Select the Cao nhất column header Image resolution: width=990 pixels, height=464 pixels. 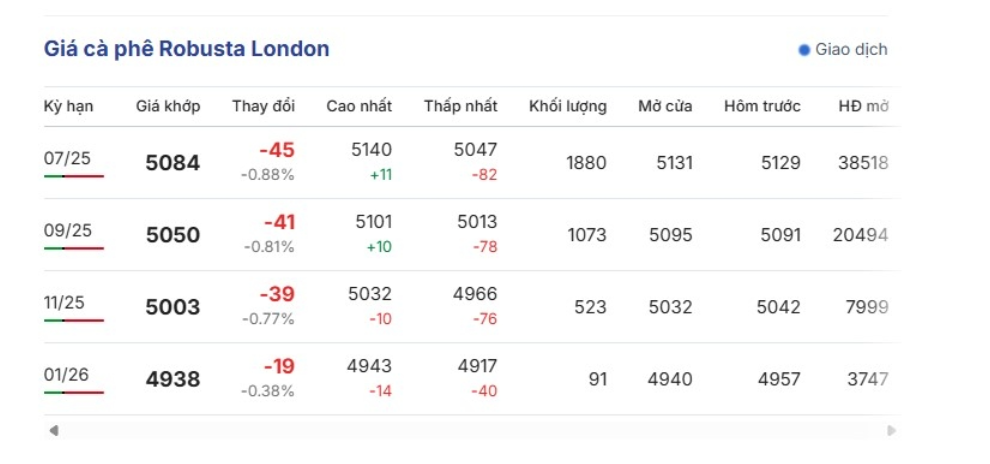pos(359,106)
